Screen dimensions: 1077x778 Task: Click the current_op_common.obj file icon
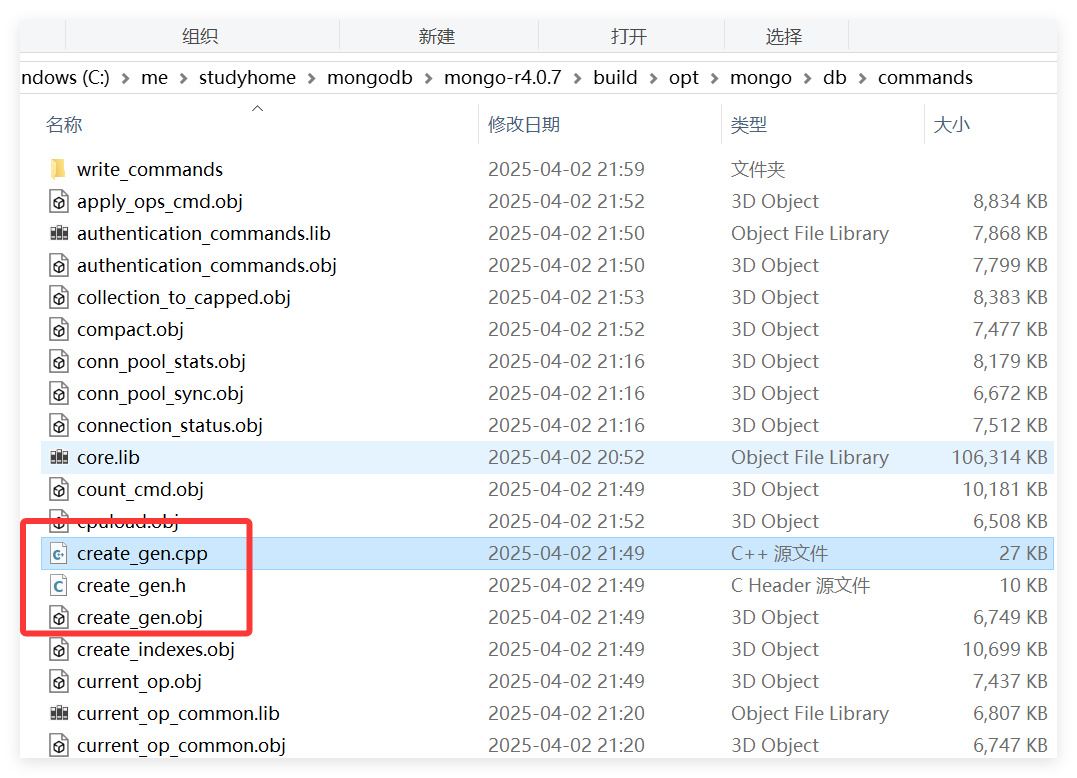click(x=59, y=746)
